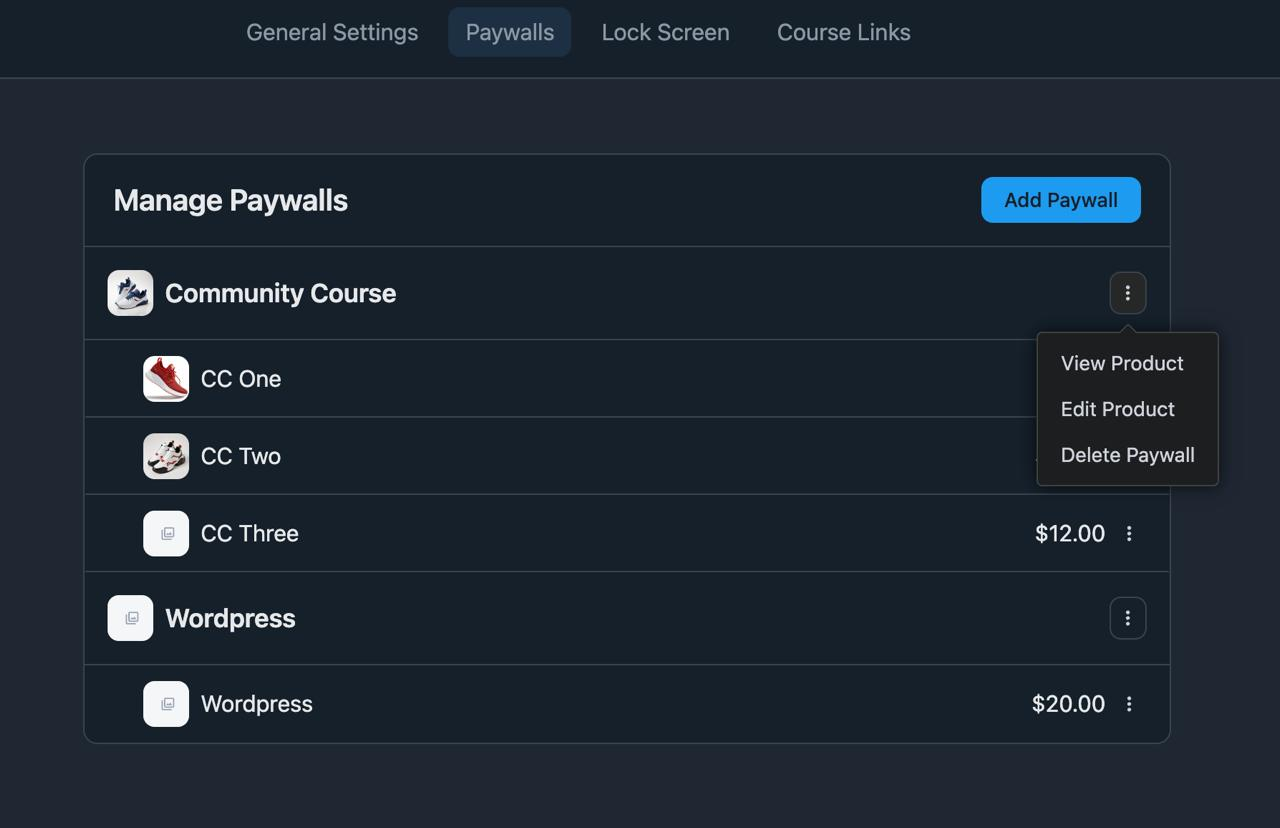Select Edit Product in the context menu
The image size is (1280, 828).
pyautogui.click(x=1117, y=409)
